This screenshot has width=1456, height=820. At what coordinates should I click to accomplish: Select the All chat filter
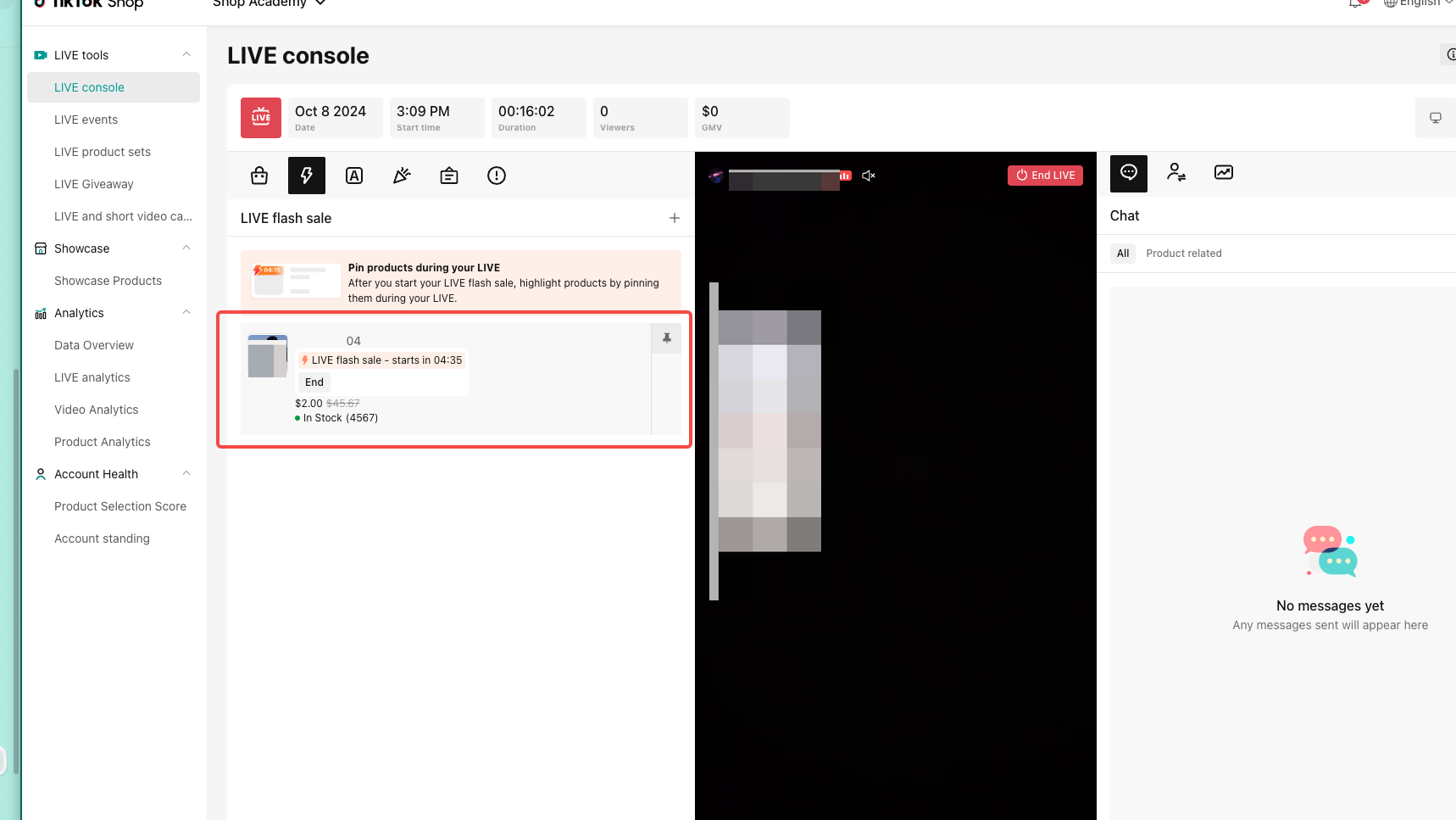tap(1123, 254)
